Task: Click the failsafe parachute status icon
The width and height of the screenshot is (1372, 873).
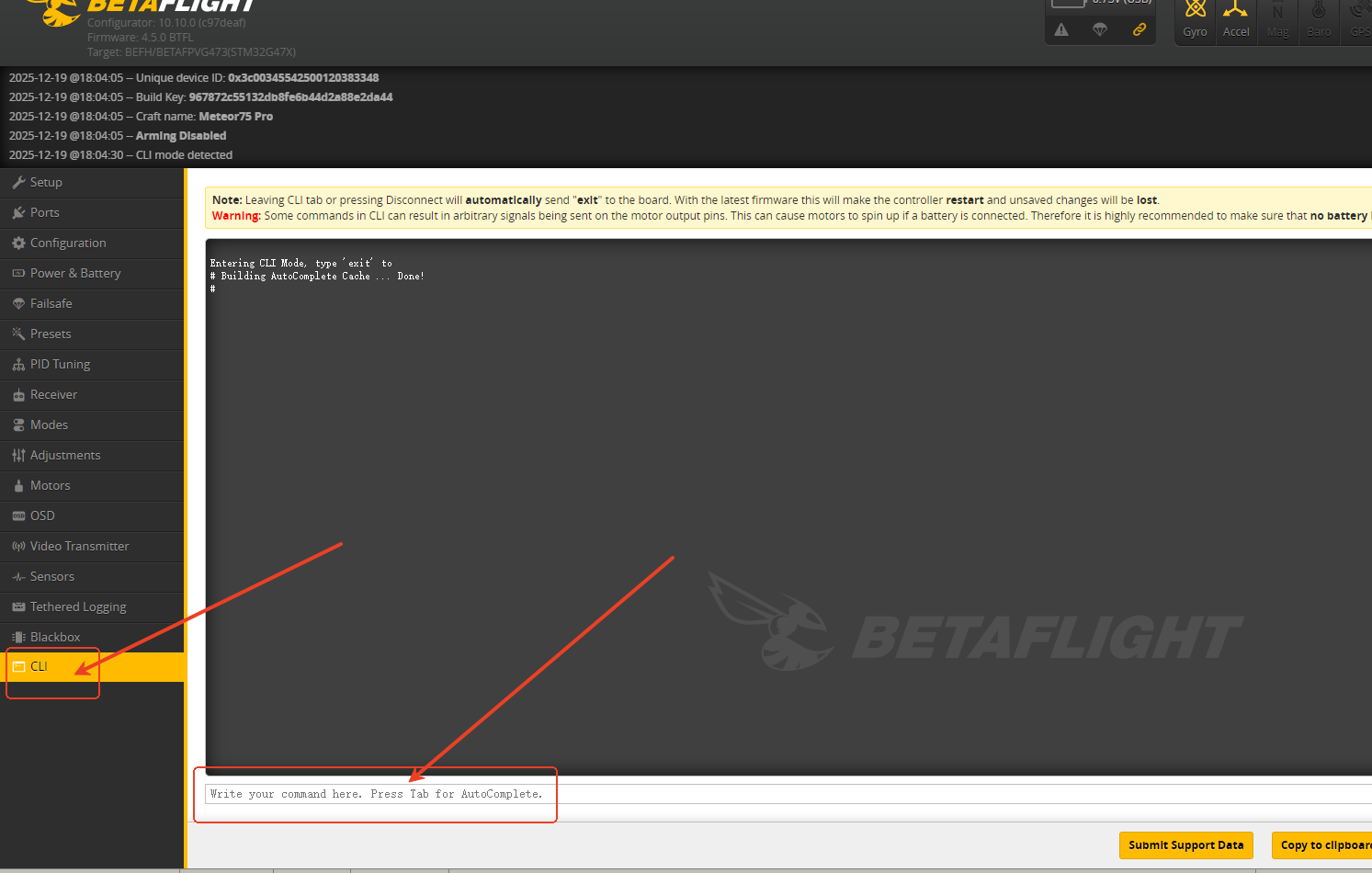Action: (1100, 29)
